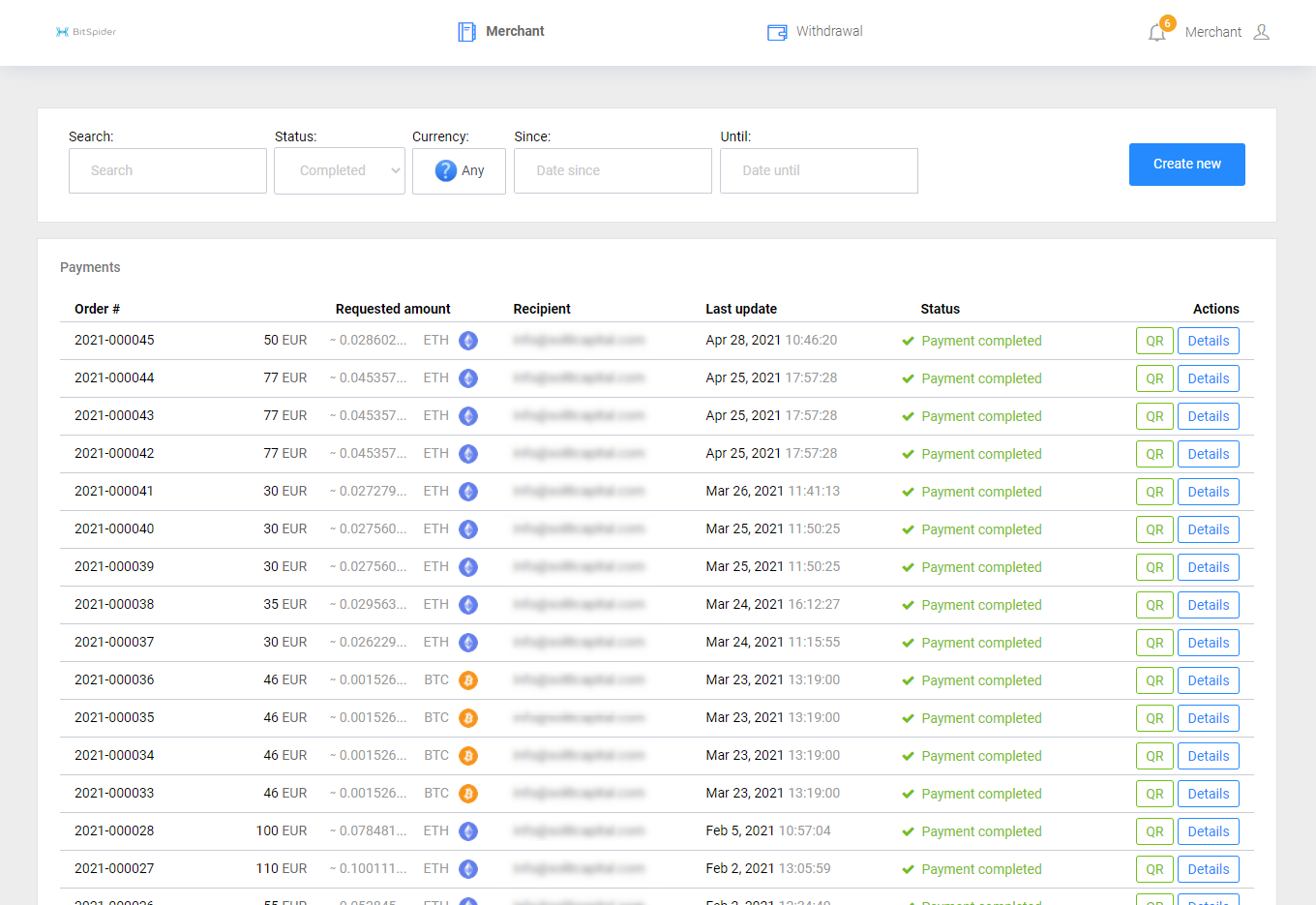View Details for order 2021-000041
This screenshot has width=1316, height=905.
(1209, 492)
